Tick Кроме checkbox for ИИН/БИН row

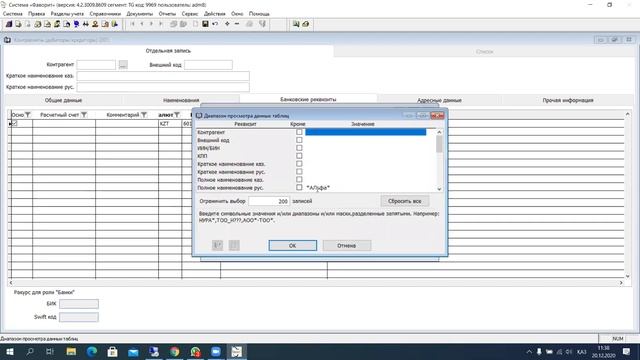point(299,148)
